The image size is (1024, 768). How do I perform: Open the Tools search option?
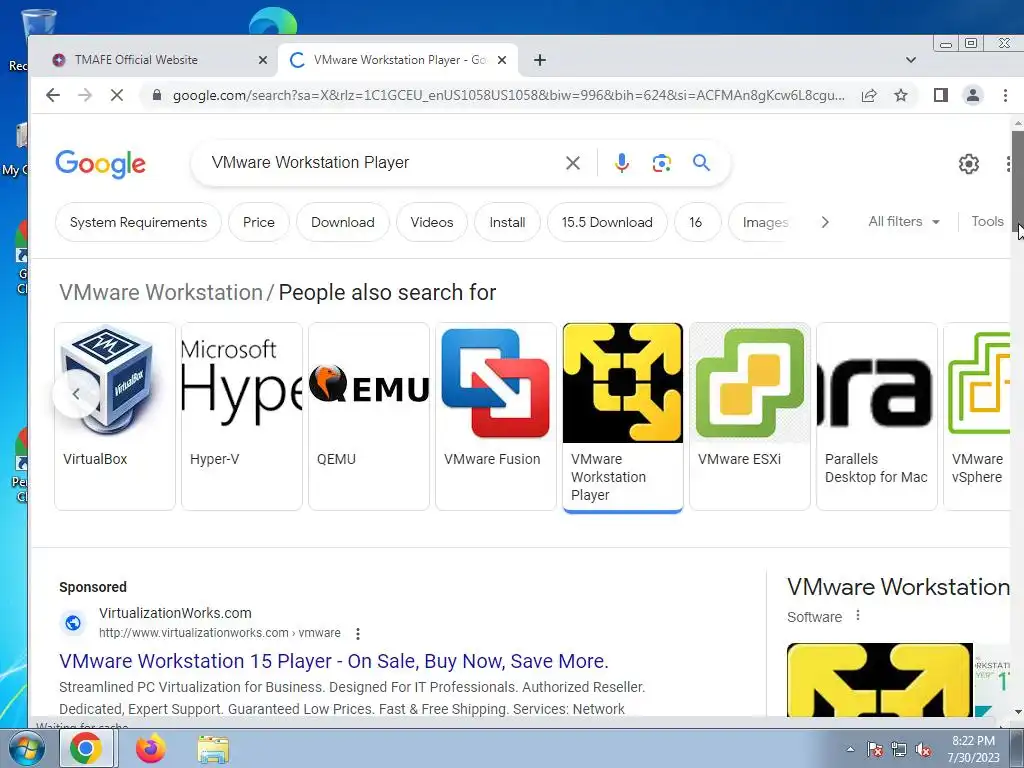pos(987,221)
